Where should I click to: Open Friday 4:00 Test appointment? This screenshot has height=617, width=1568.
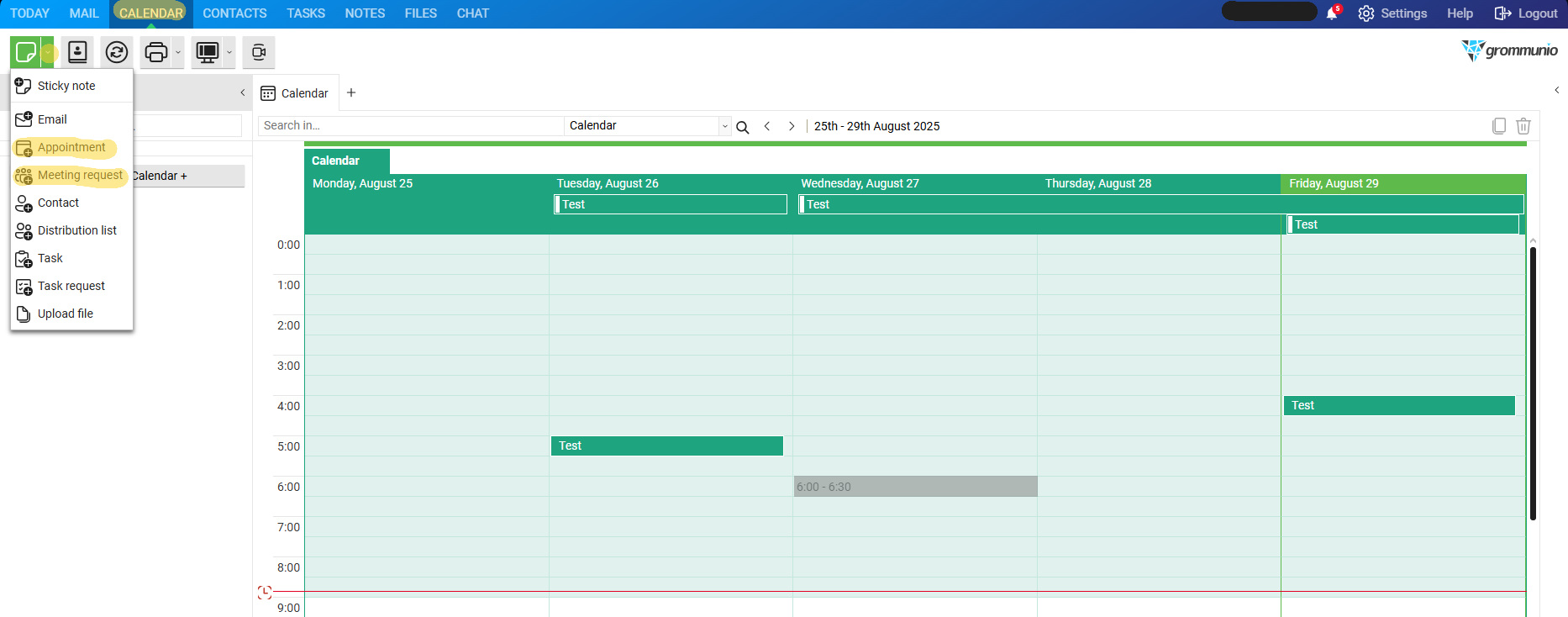pyautogui.click(x=1399, y=405)
